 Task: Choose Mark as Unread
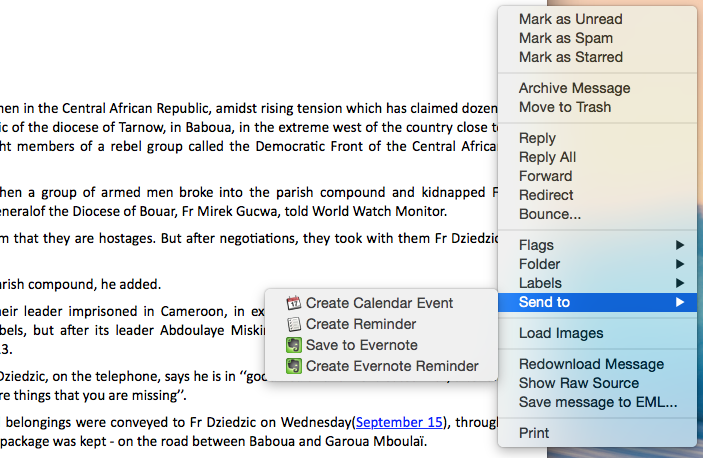(597, 19)
